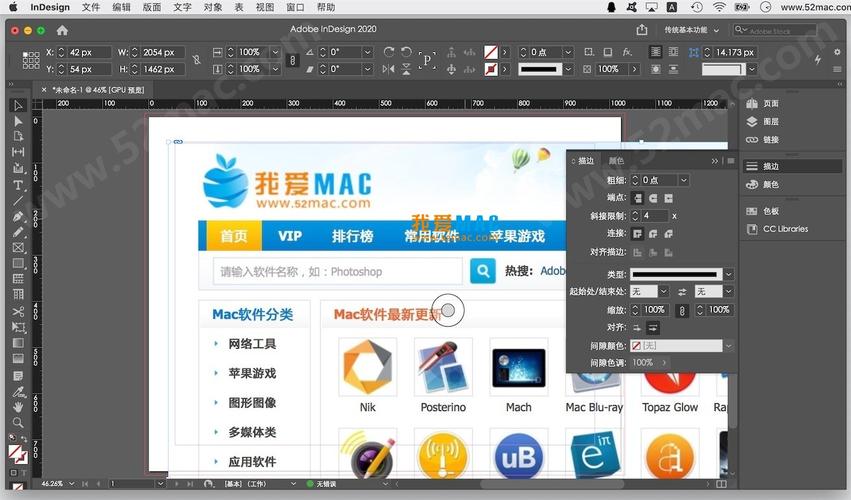
Task: Open rotation angle dropdown
Action: [367, 52]
